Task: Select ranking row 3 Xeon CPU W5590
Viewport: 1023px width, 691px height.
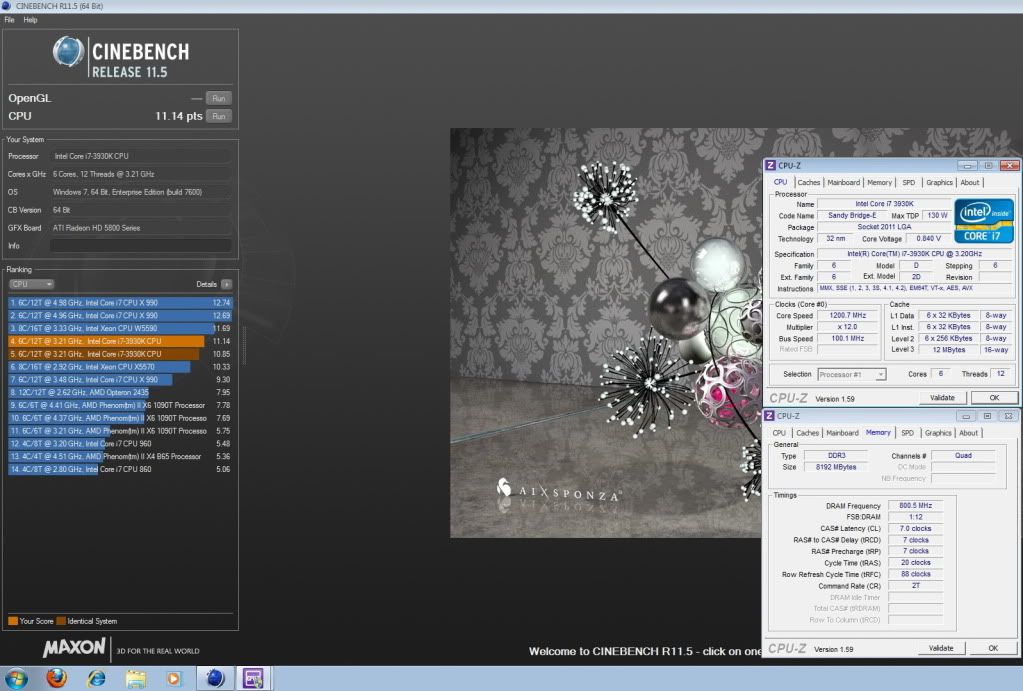Action: 120,328
